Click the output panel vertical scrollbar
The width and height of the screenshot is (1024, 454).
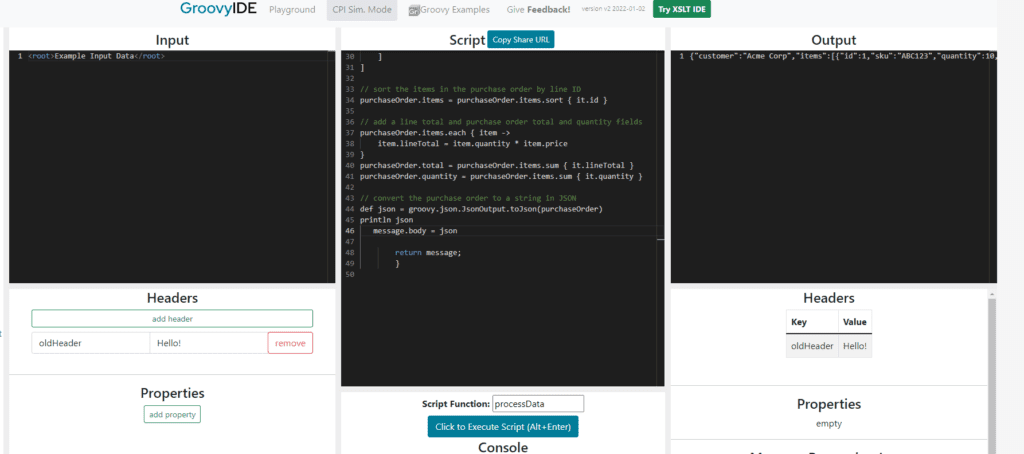992,372
